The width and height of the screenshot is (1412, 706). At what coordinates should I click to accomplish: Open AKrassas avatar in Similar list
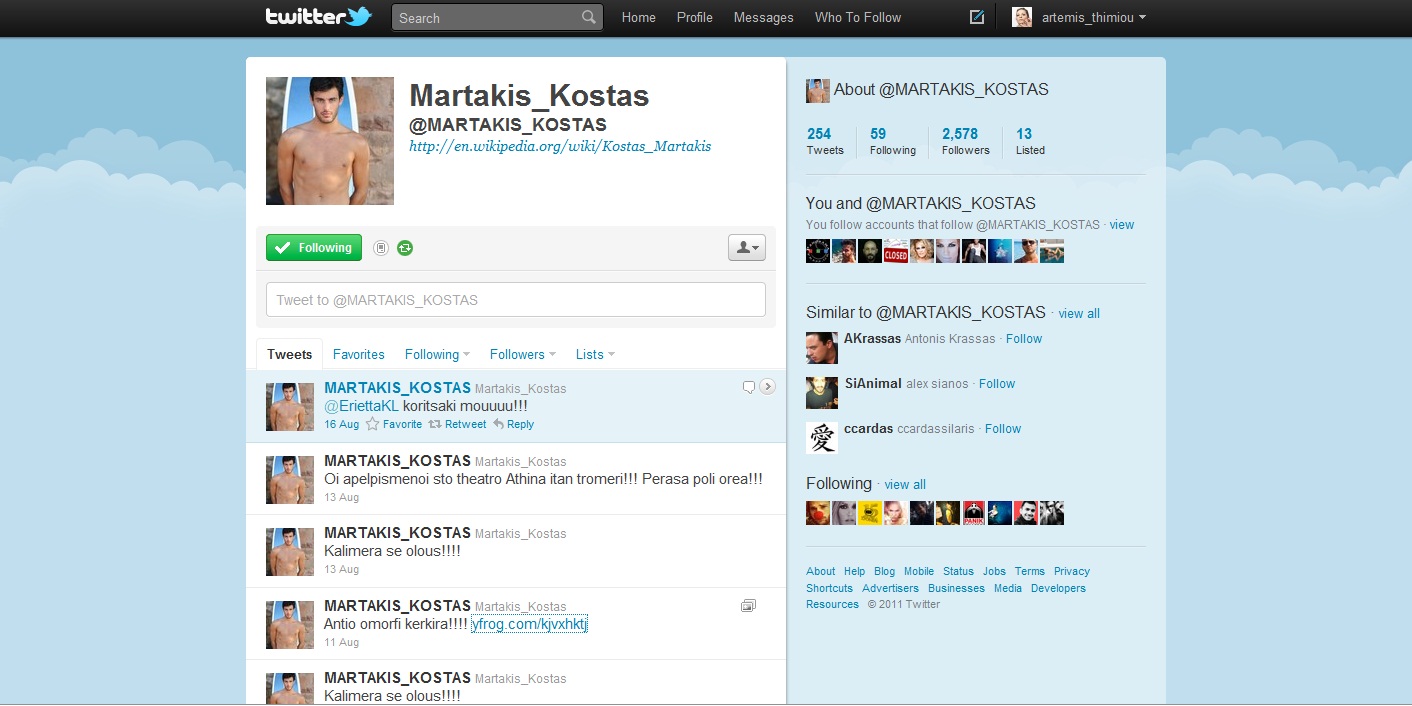(822, 348)
